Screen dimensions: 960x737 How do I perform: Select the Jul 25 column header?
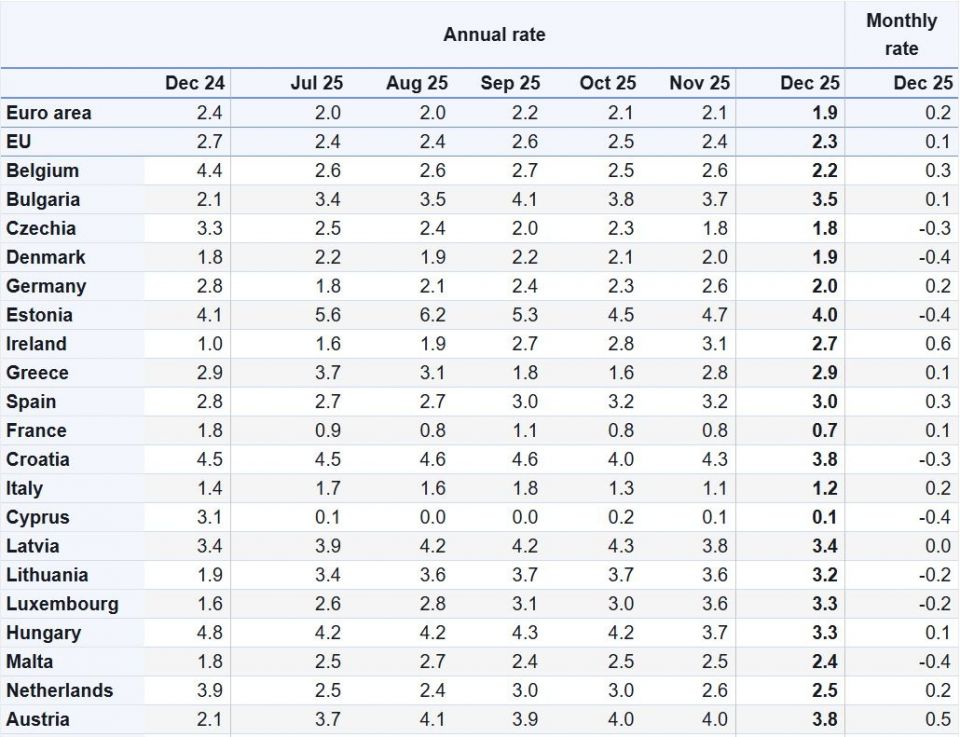315,84
